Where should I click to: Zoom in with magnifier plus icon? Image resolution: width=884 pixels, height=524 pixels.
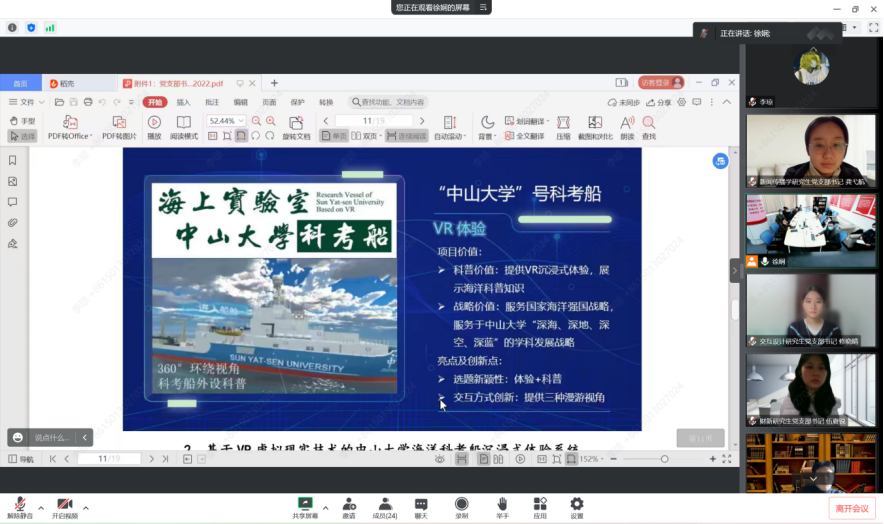271,121
